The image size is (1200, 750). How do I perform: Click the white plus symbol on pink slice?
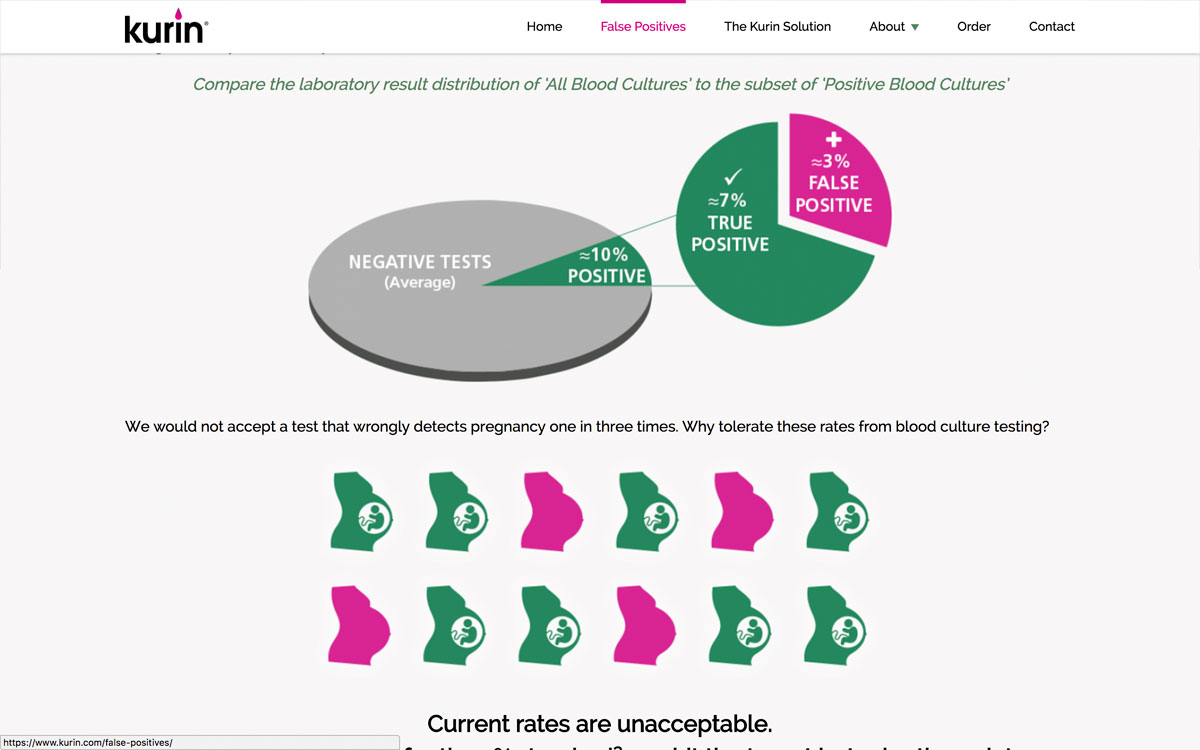point(833,139)
